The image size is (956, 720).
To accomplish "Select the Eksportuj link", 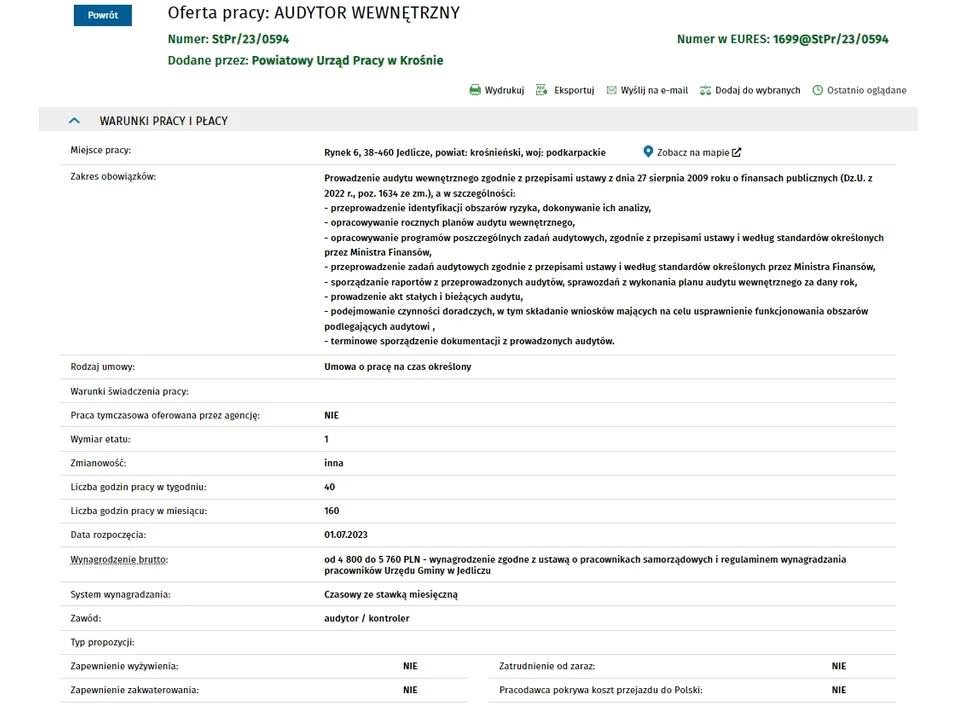I will coord(574,90).
